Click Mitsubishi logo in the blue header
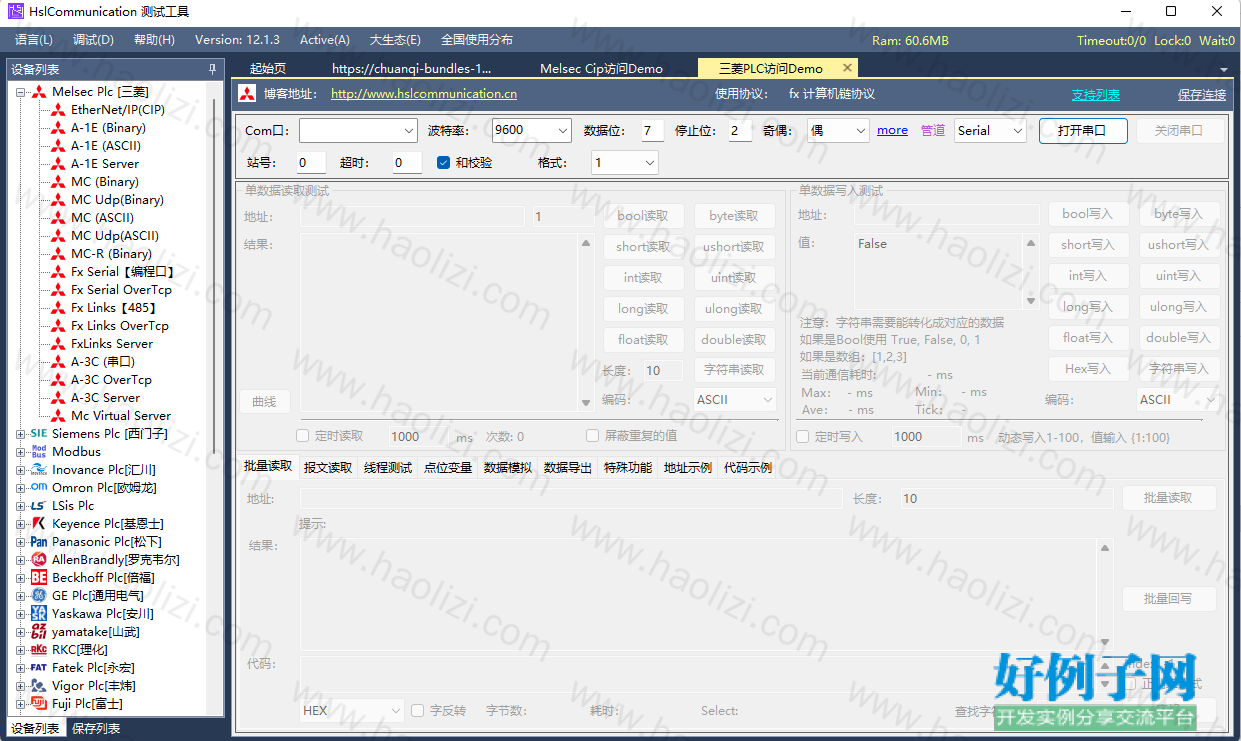1241x741 pixels. point(248,94)
